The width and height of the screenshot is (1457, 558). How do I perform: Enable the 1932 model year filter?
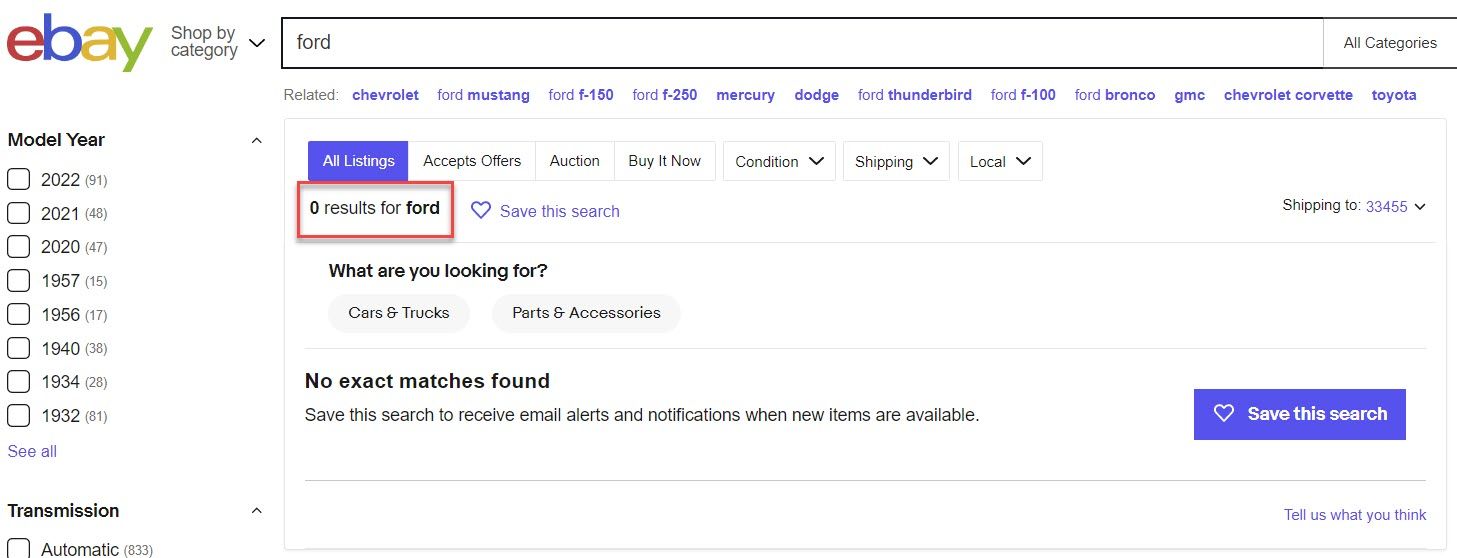(x=19, y=415)
